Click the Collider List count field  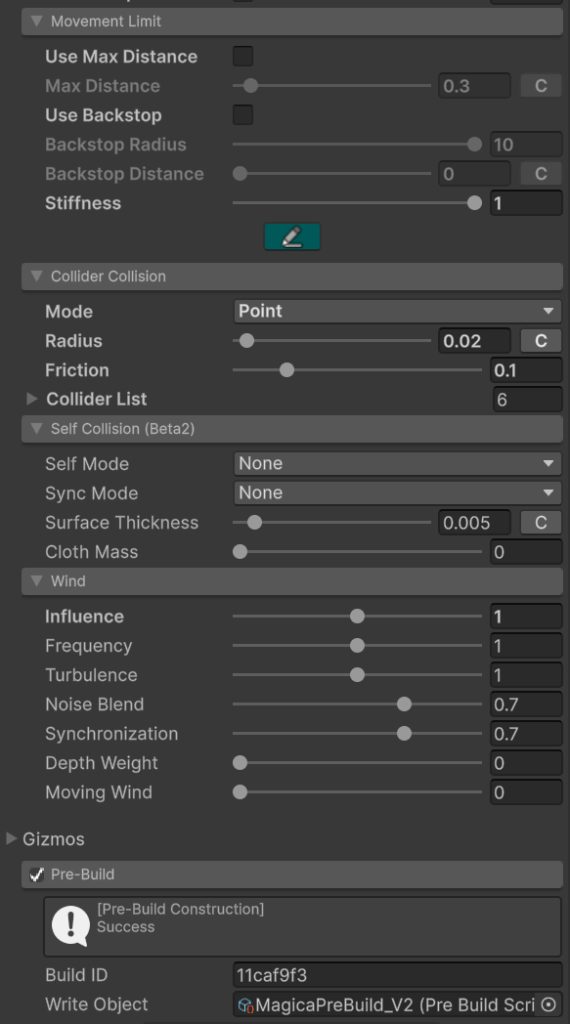528,399
